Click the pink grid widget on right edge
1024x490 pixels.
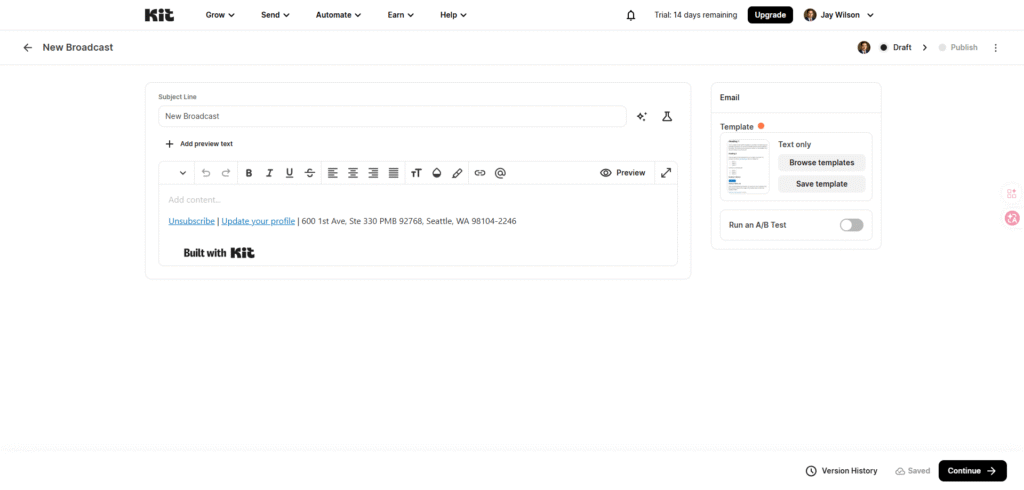coord(1012,193)
